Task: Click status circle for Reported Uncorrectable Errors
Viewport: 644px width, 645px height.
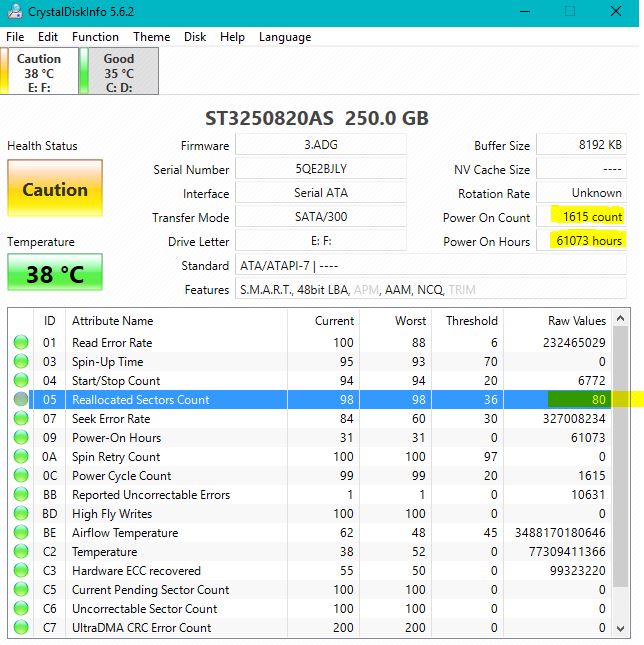Action: point(21,494)
